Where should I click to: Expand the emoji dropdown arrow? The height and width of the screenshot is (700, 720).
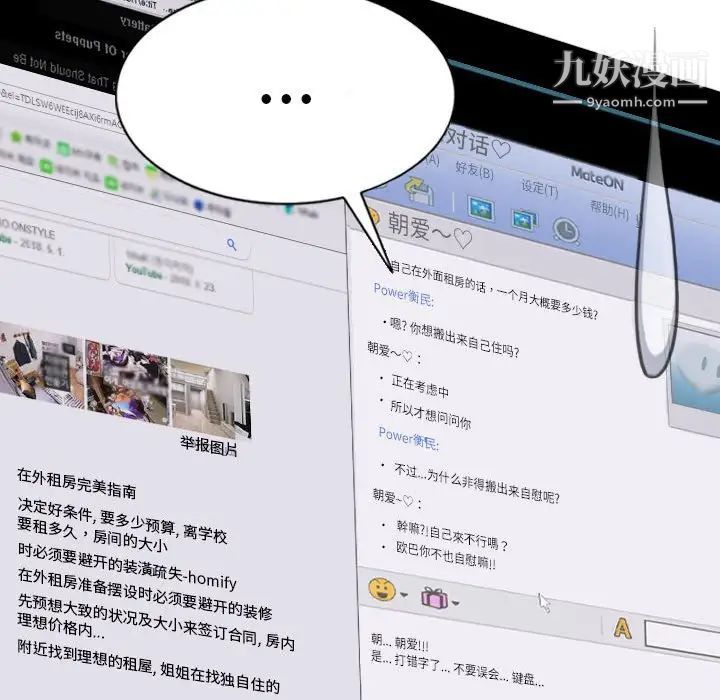(x=403, y=595)
